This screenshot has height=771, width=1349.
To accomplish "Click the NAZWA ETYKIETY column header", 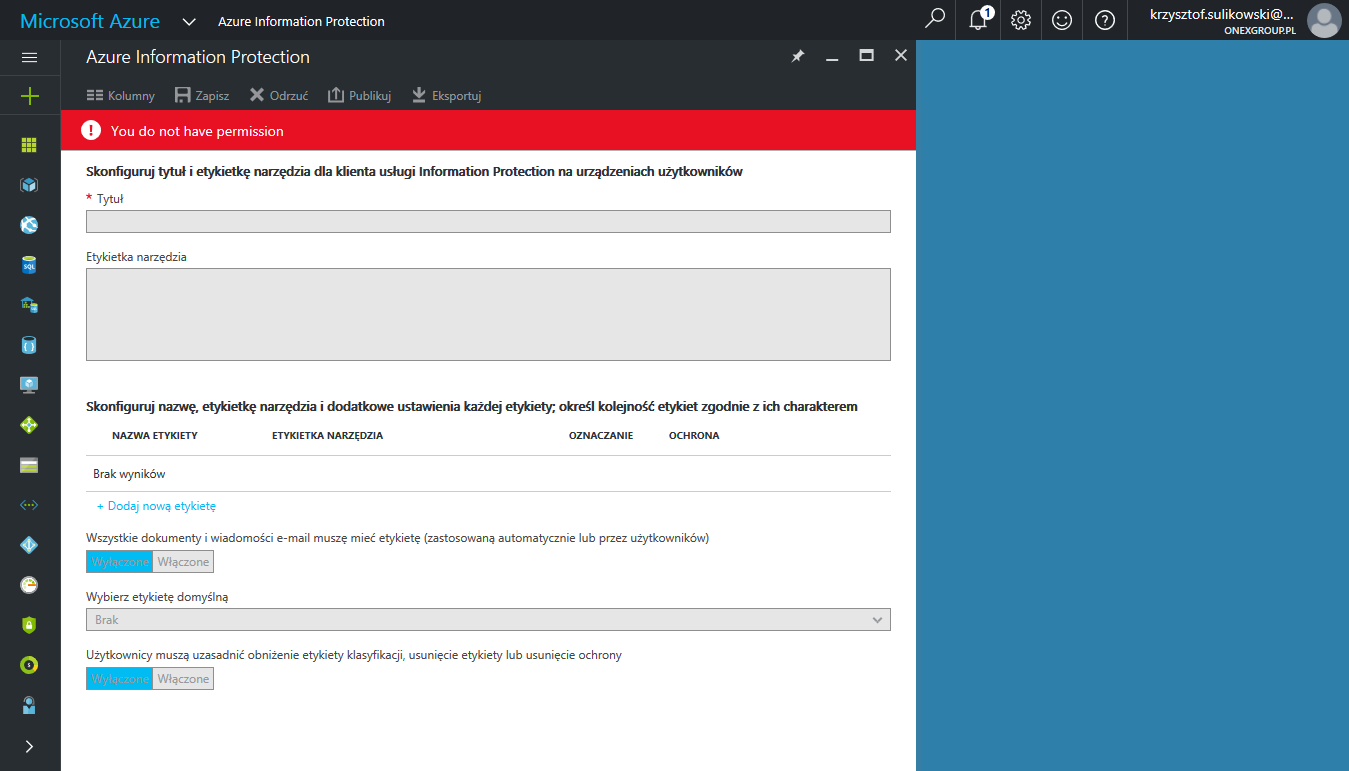I will pos(155,436).
